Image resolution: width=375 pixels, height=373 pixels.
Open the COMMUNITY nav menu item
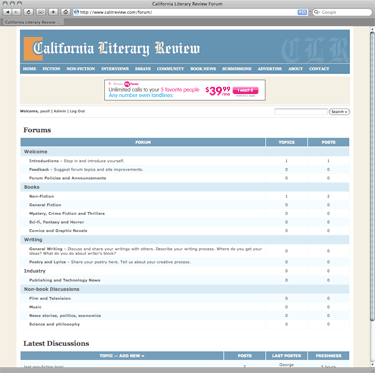coord(170,69)
